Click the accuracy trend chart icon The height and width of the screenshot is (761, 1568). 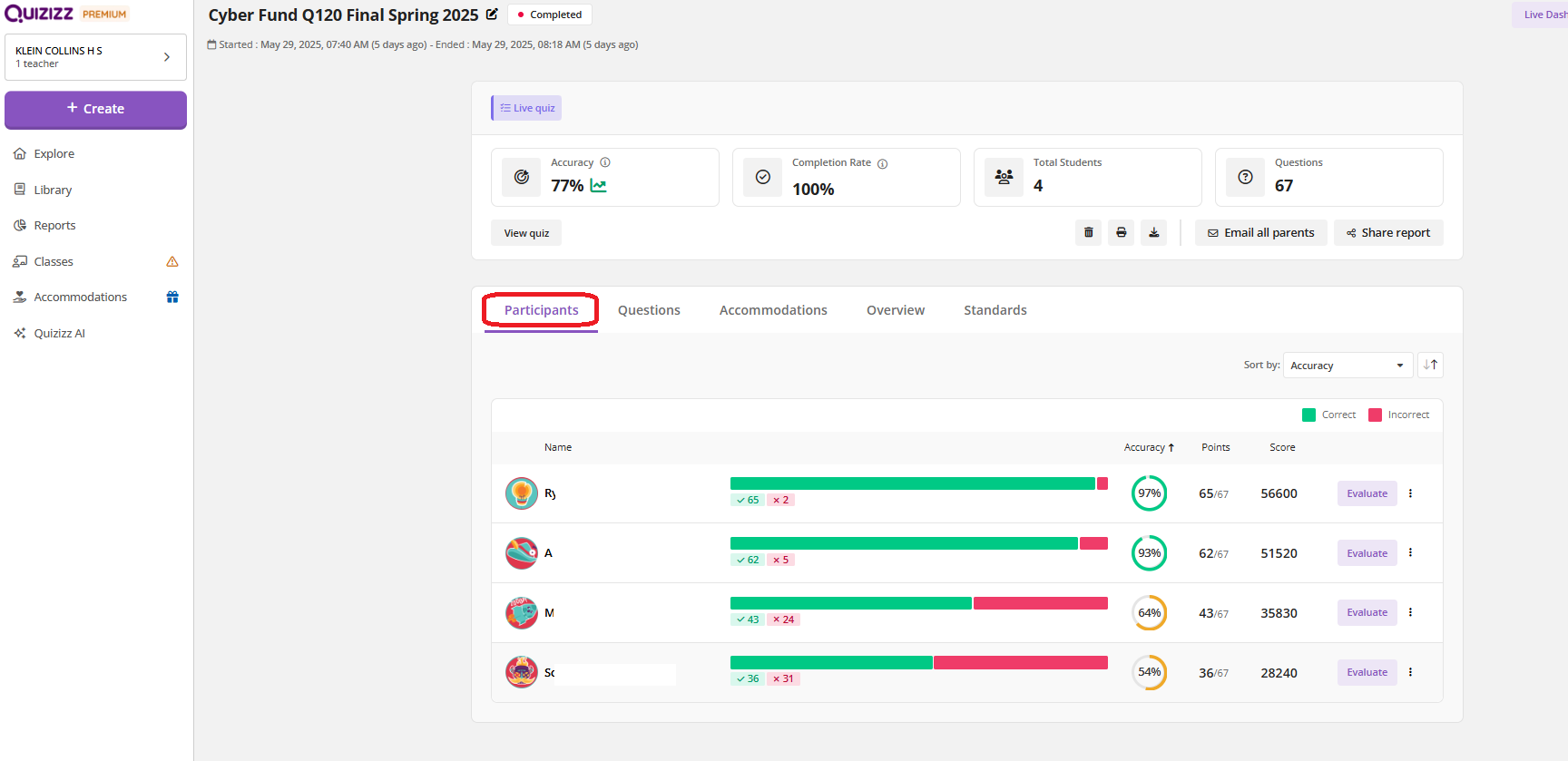[x=599, y=186]
